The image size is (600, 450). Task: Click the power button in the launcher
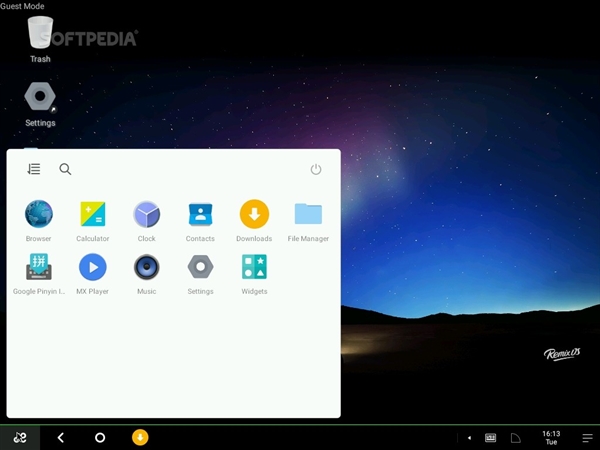coord(316,169)
